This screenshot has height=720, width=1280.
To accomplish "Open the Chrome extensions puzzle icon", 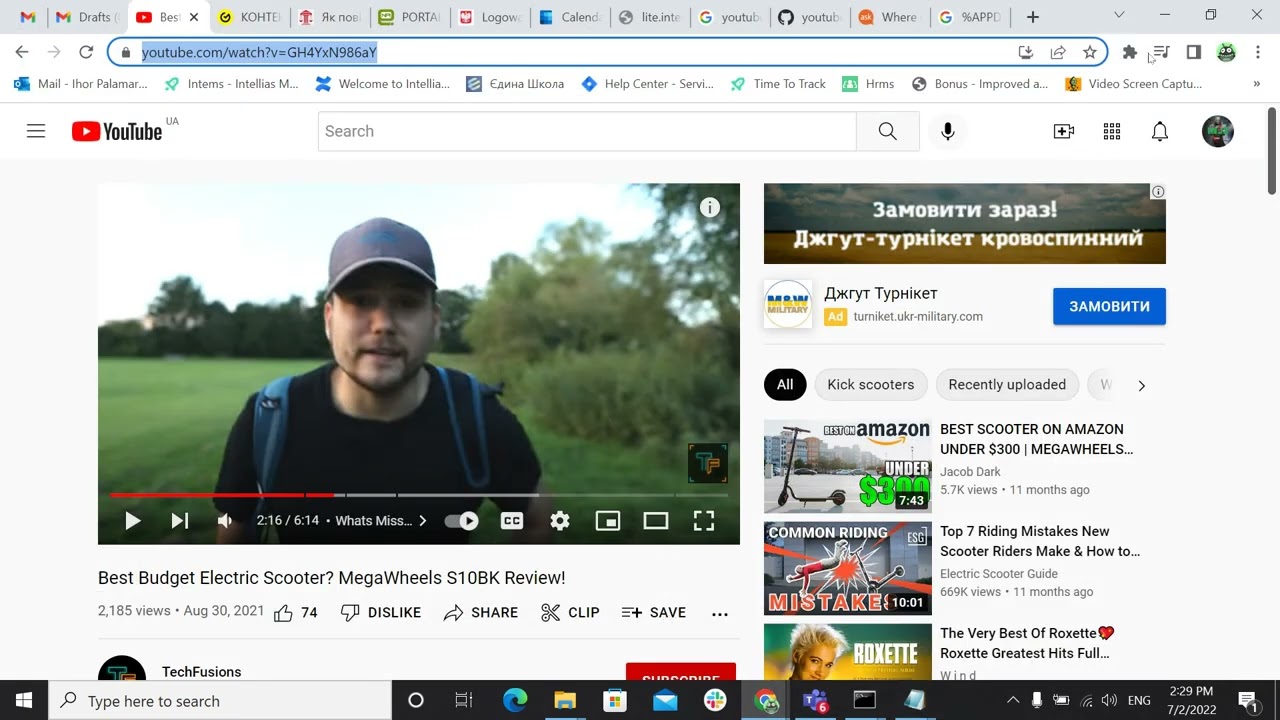I will click(x=1130, y=52).
